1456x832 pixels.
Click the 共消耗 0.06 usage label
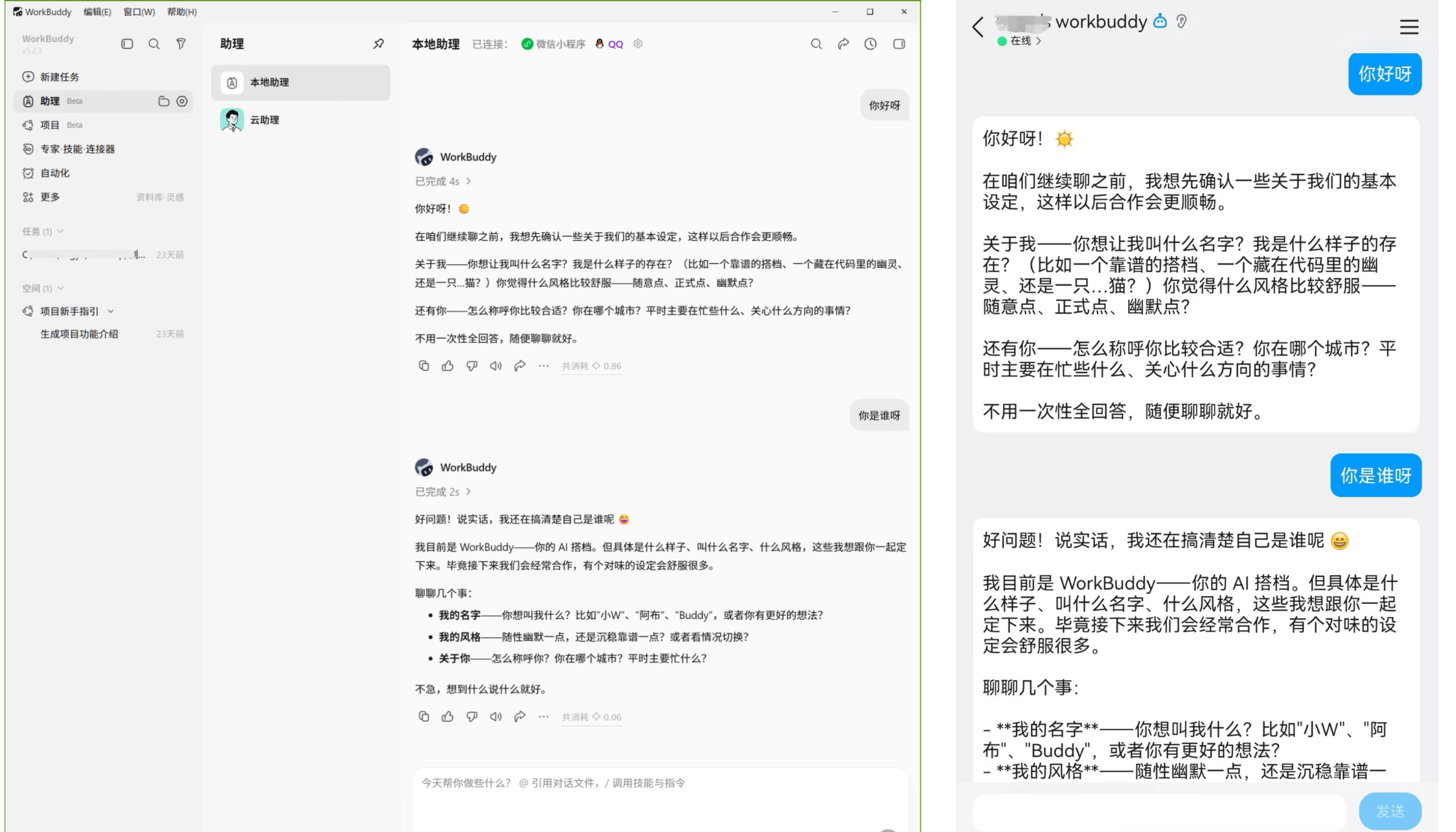[591, 717]
